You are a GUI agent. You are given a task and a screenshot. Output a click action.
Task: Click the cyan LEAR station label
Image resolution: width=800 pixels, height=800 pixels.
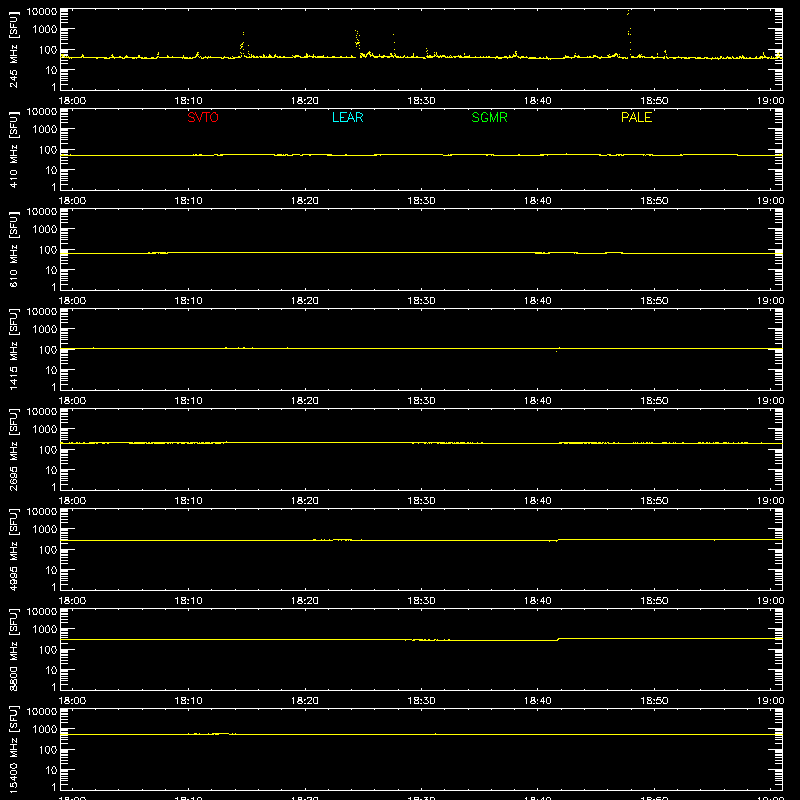tap(347, 117)
